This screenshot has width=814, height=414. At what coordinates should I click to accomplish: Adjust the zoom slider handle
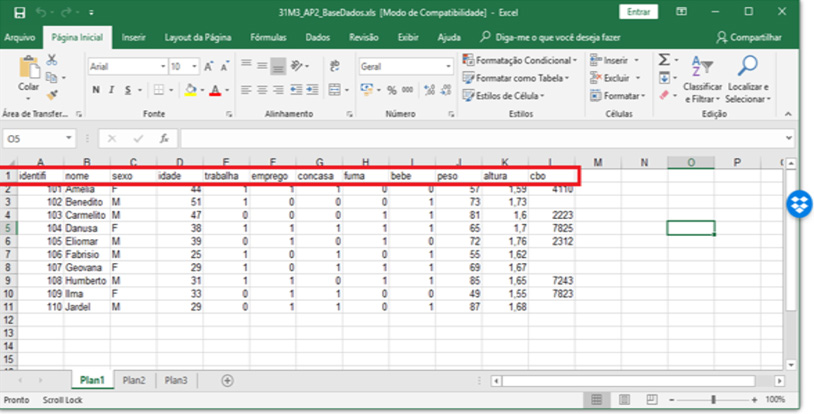click(x=713, y=399)
